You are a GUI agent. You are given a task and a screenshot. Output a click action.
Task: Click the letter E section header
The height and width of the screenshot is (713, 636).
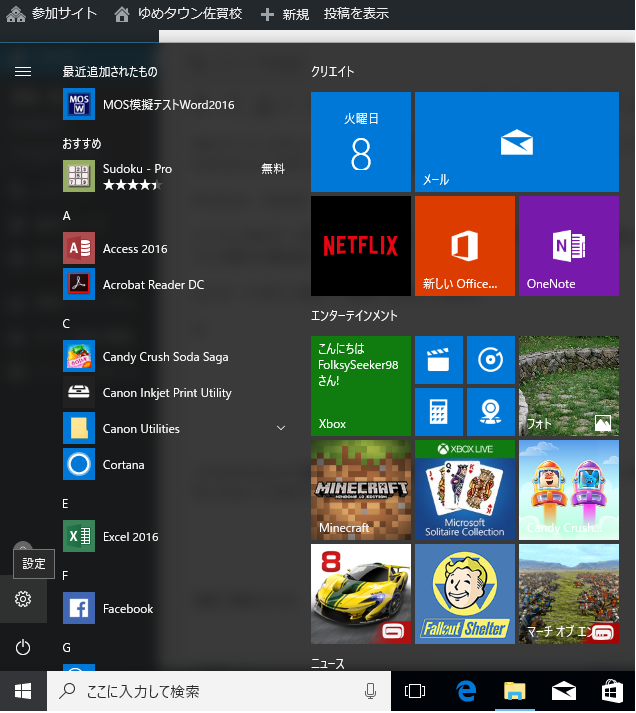tap(65, 504)
